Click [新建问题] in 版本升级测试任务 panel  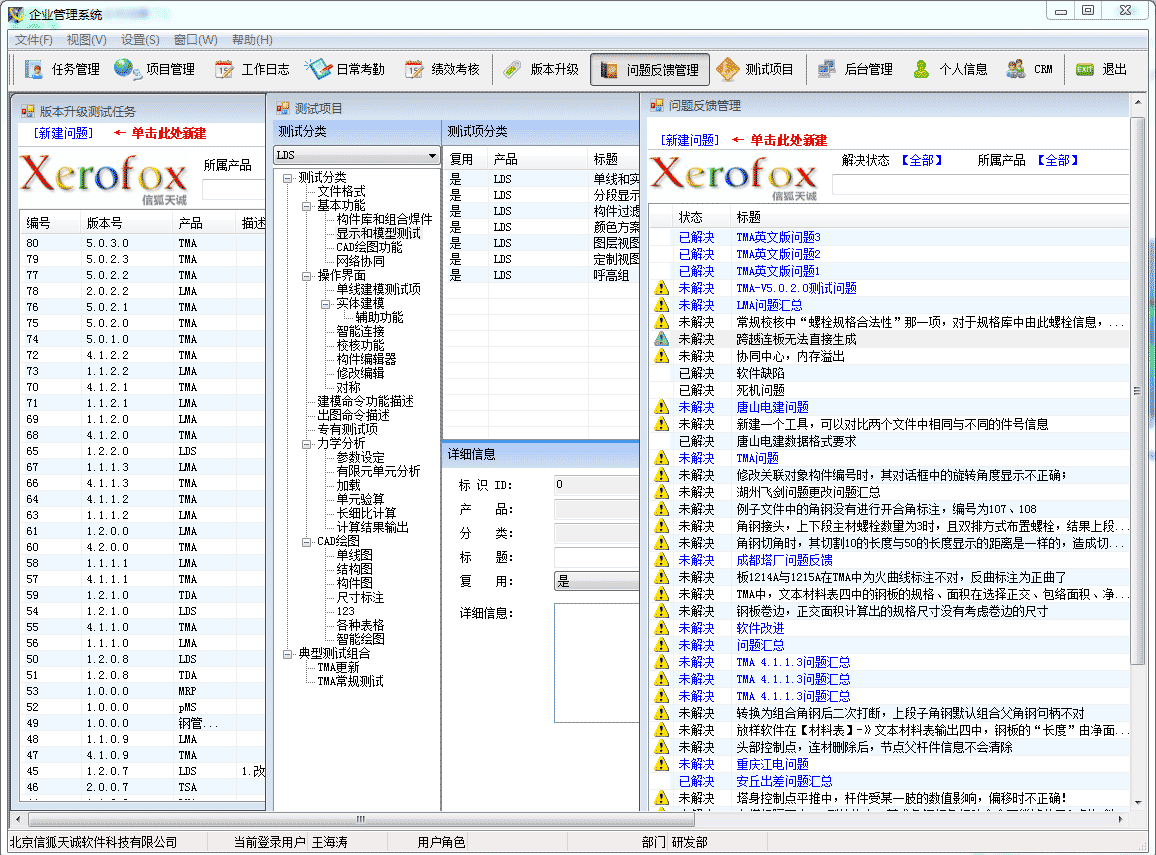tap(63, 133)
